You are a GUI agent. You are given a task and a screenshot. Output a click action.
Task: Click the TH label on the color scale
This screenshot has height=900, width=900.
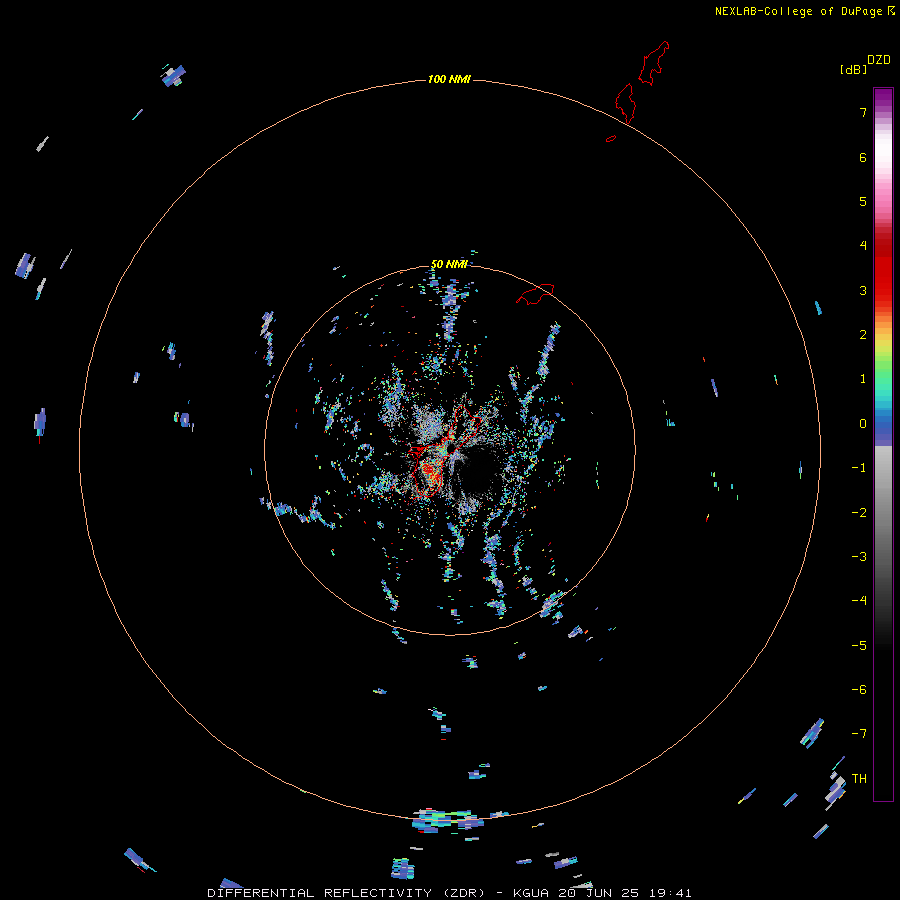coord(859,779)
